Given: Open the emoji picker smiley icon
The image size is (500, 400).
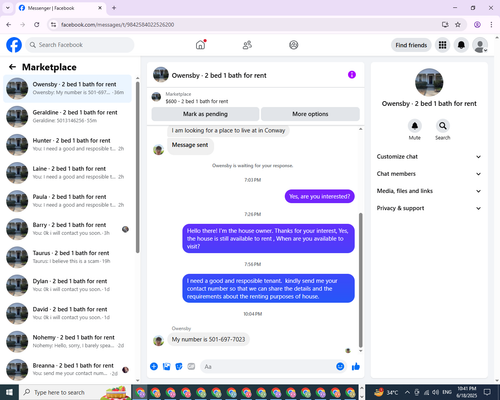Looking at the screenshot, I should tap(340, 367).
